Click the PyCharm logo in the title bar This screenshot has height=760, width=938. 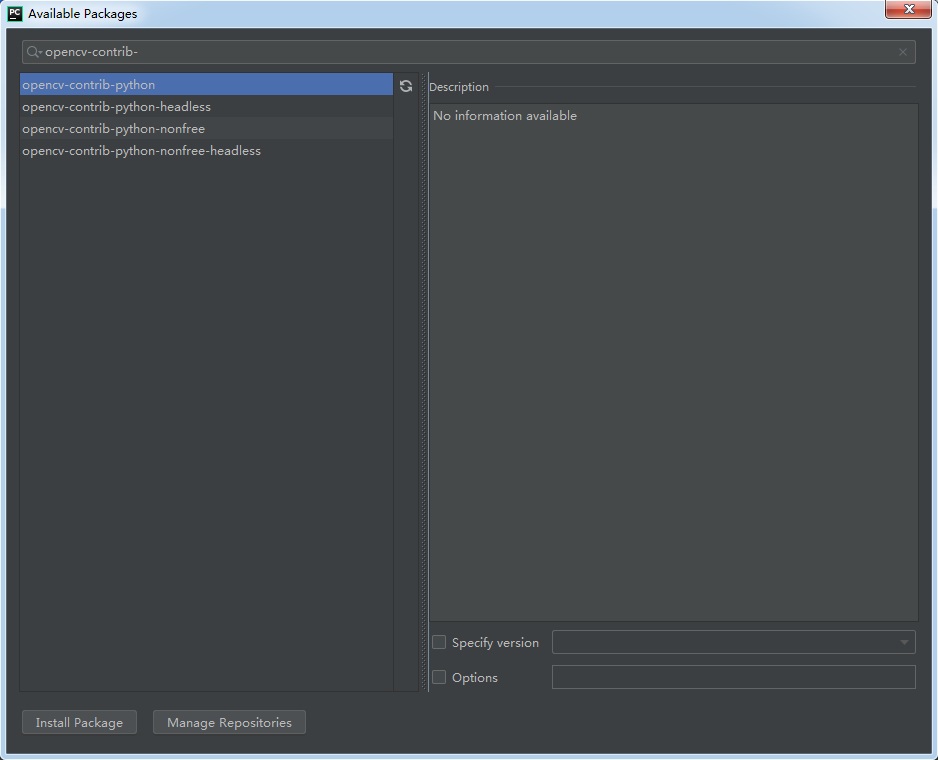[x=13, y=12]
